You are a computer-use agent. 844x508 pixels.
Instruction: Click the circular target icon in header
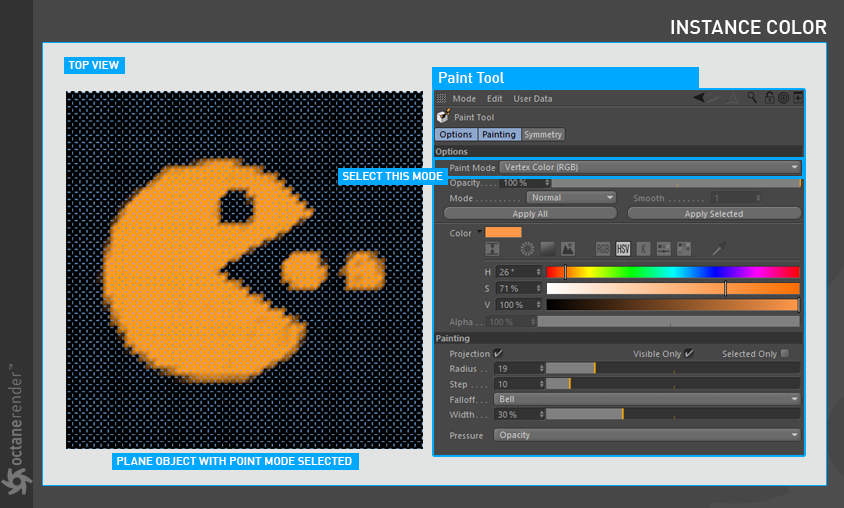(x=783, y=97)
